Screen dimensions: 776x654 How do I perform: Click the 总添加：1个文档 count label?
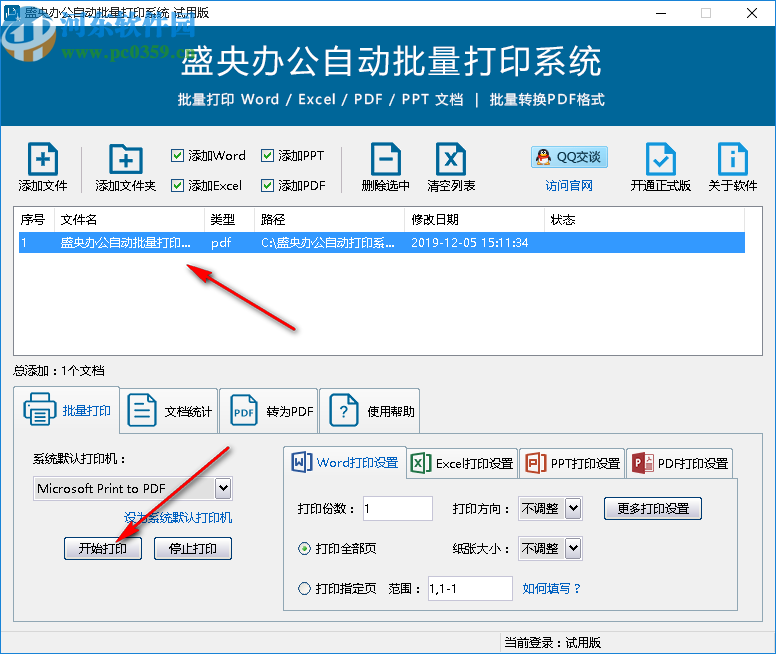[x=58, y=370]
